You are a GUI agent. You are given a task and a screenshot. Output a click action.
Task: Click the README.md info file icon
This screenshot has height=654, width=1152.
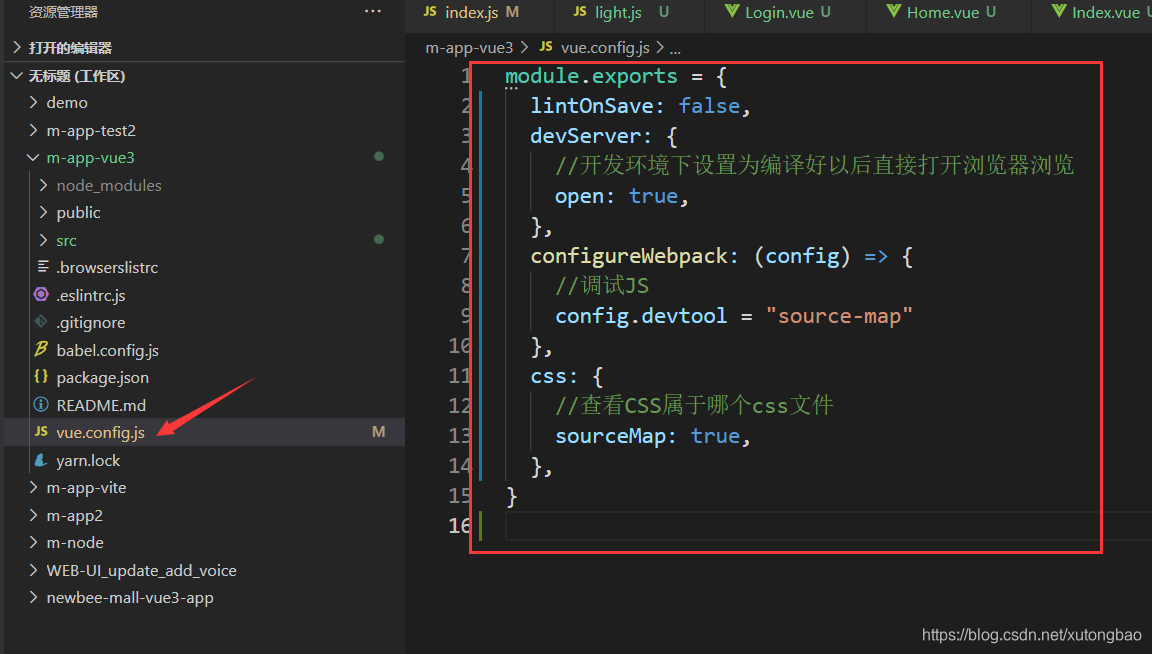[x=41, y=405]
